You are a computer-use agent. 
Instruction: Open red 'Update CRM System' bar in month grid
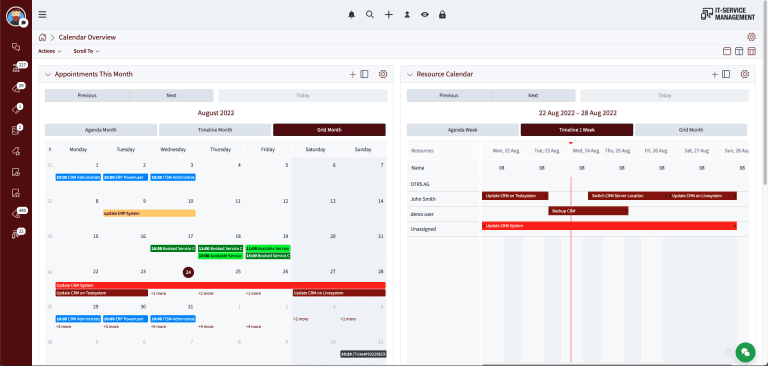[x=220, y=285]
